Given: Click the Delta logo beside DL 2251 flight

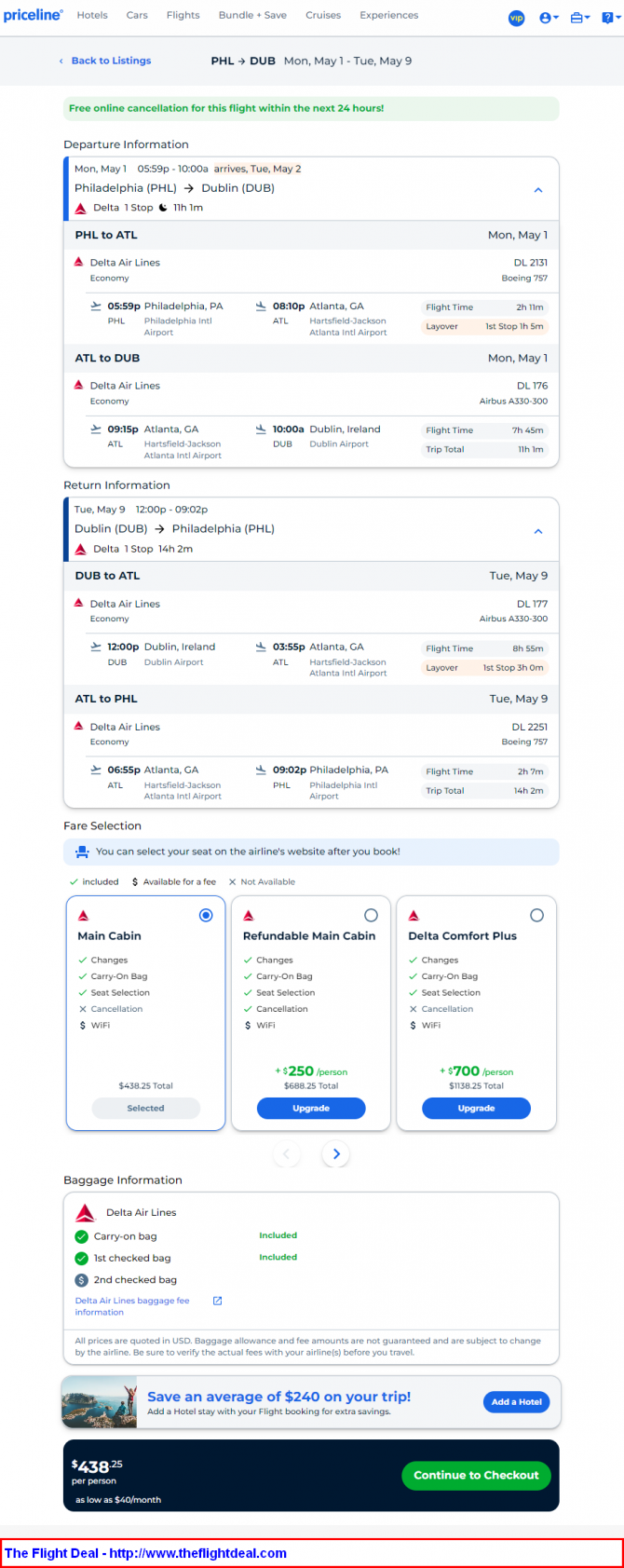Looking at the screenshot, I should coord(79,726).
